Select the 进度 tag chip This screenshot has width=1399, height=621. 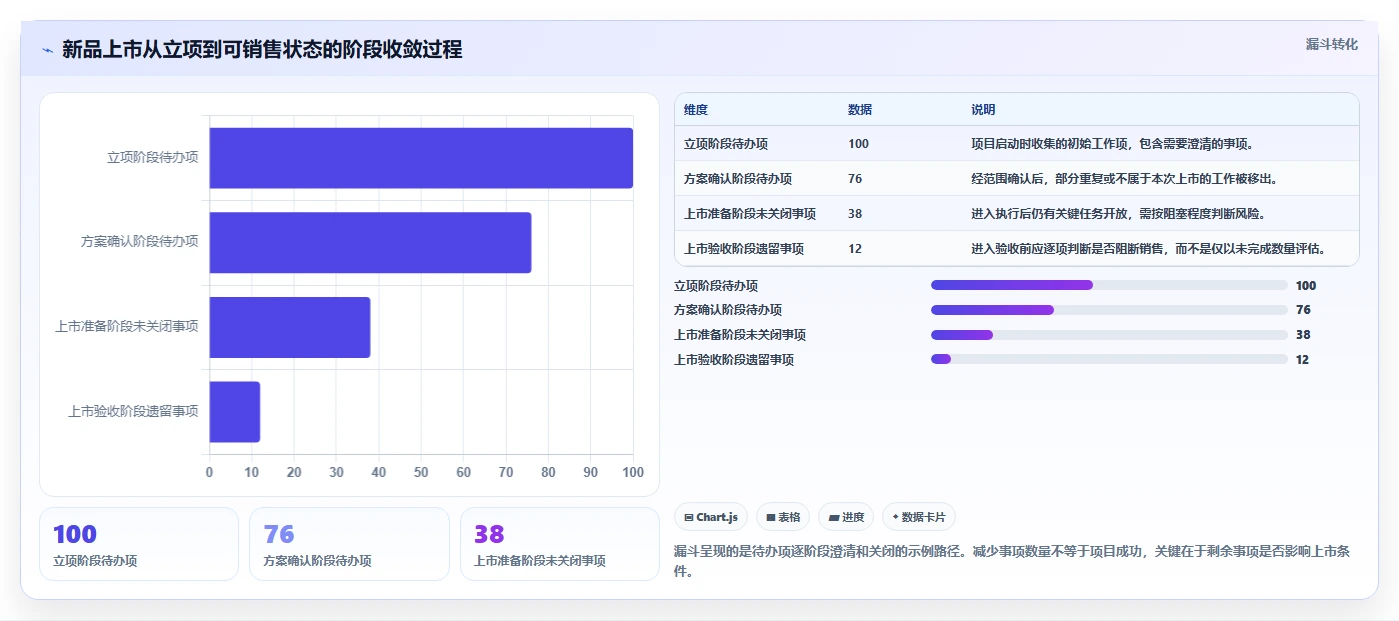click(x=846, y=517)
